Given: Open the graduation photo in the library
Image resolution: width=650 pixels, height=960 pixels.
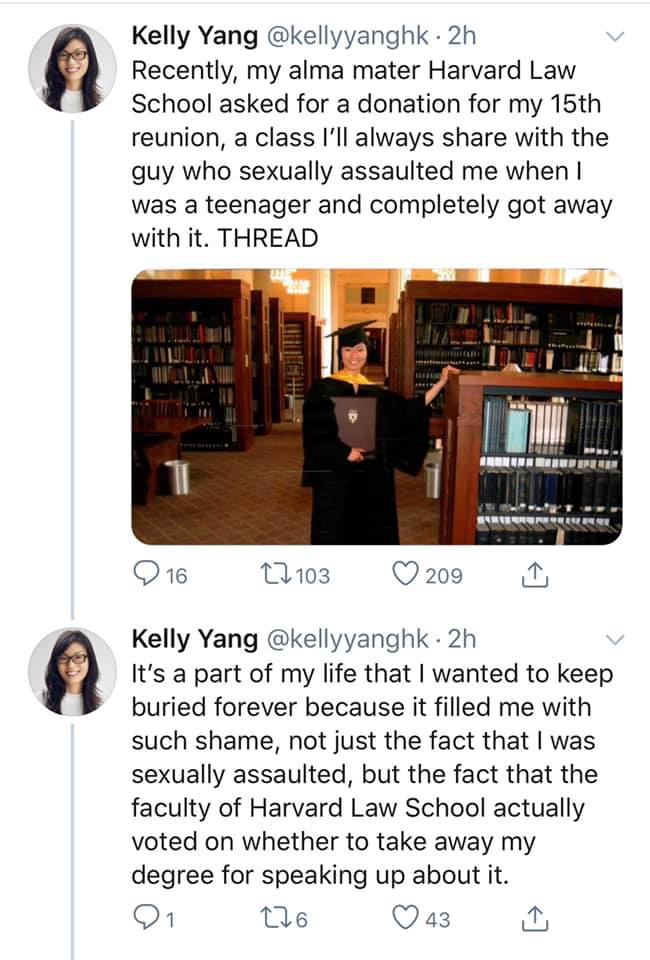Looking at the screenshot, I should [x=377, y=407].
